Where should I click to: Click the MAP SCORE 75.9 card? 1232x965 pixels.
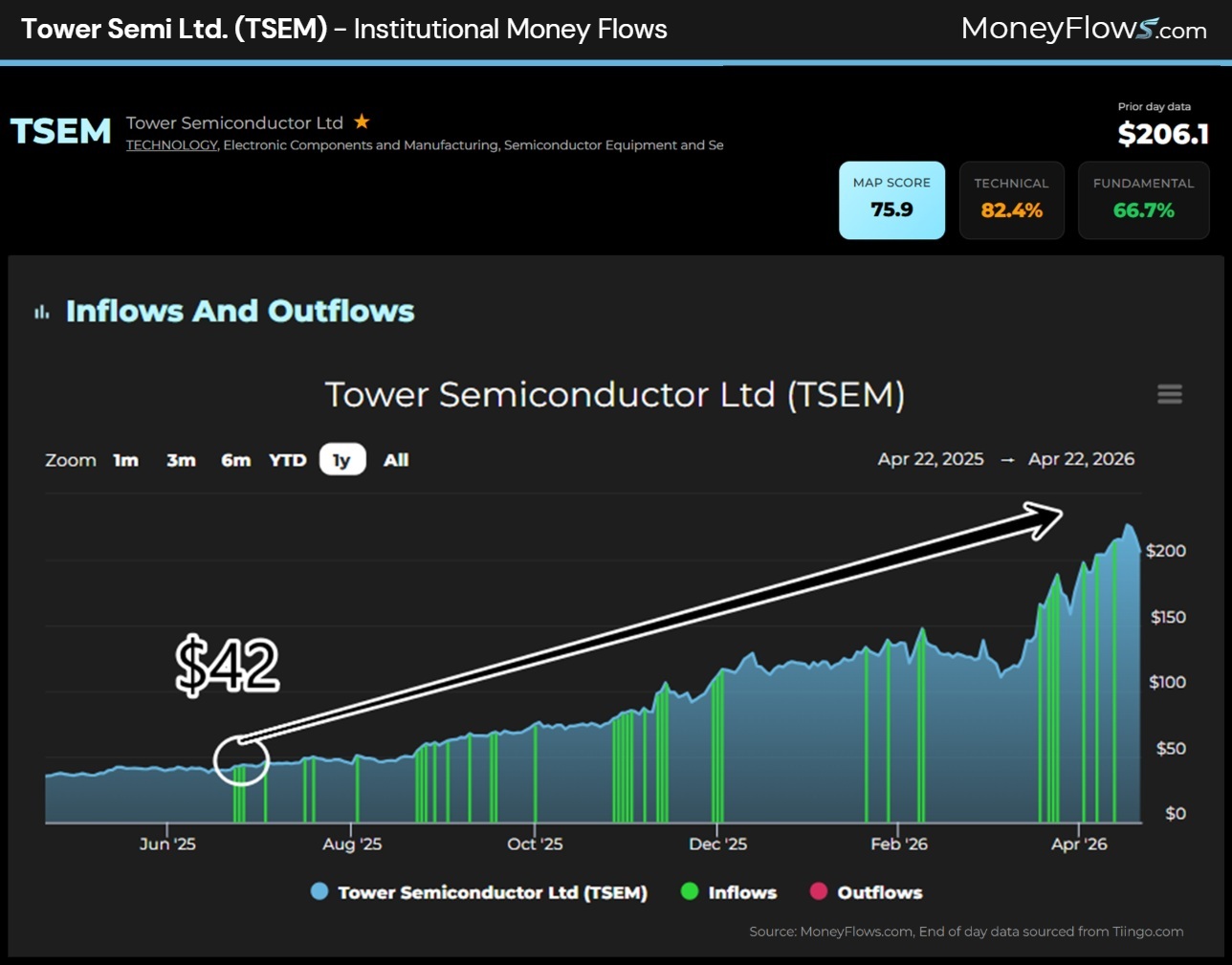point(891,200)
